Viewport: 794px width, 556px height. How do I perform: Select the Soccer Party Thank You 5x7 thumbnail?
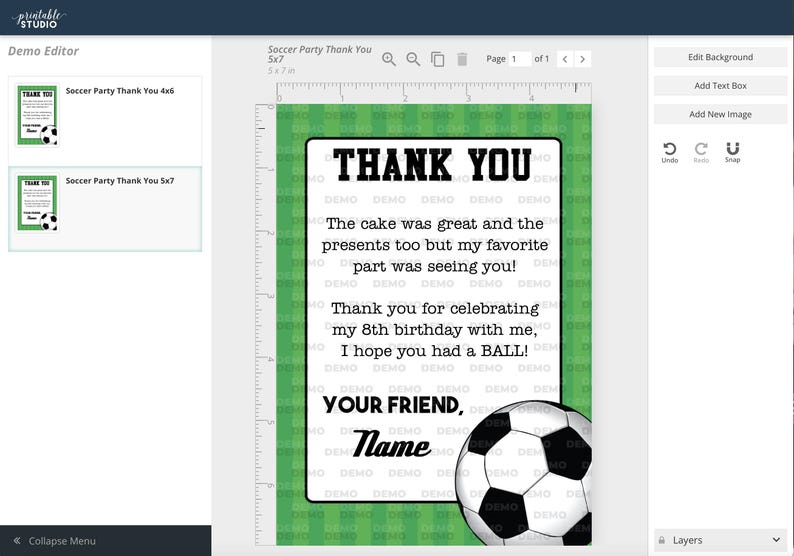click(x=37, y=203)
